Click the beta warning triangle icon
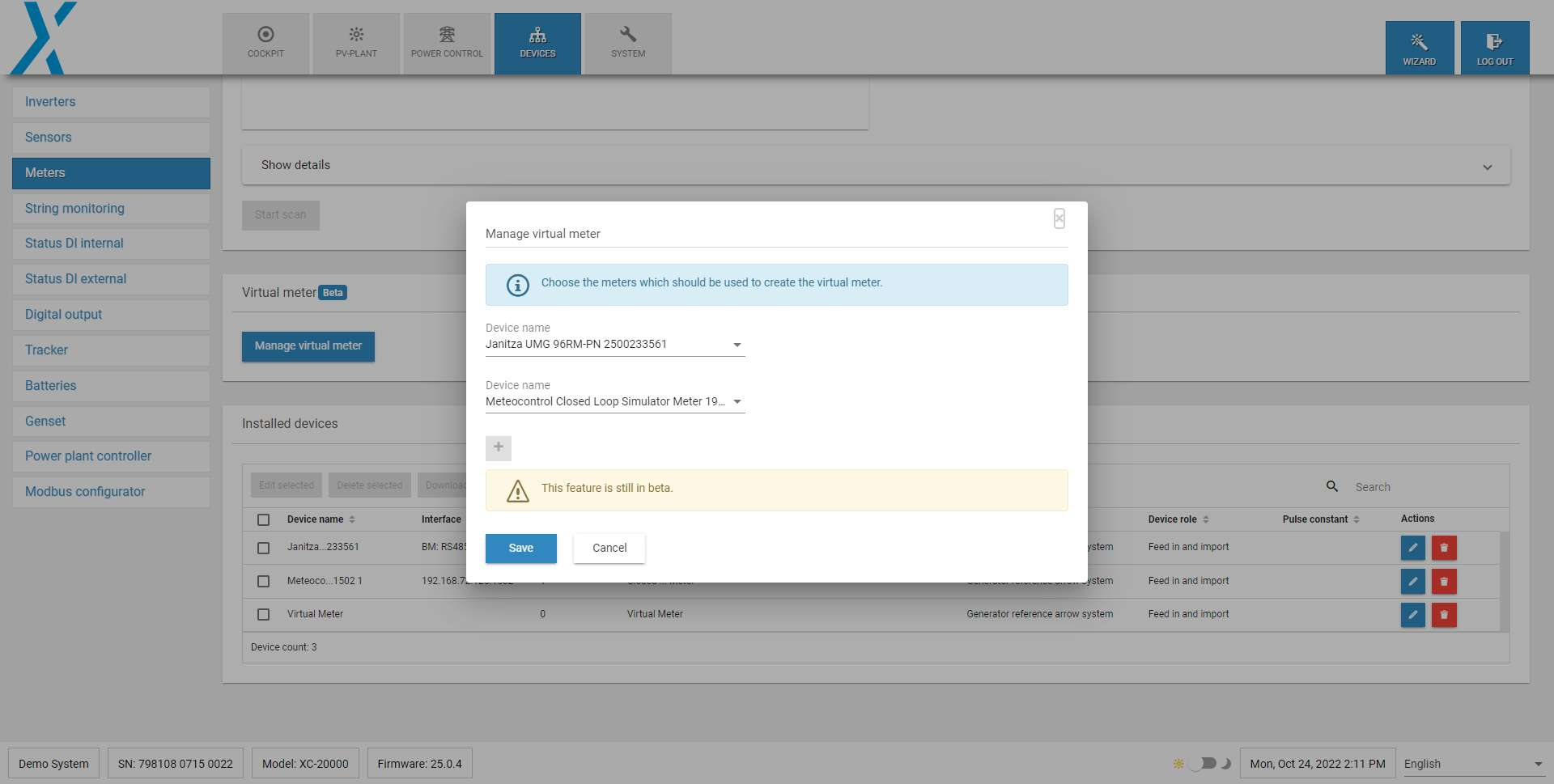1554x784 pixels. coord(518,490)
